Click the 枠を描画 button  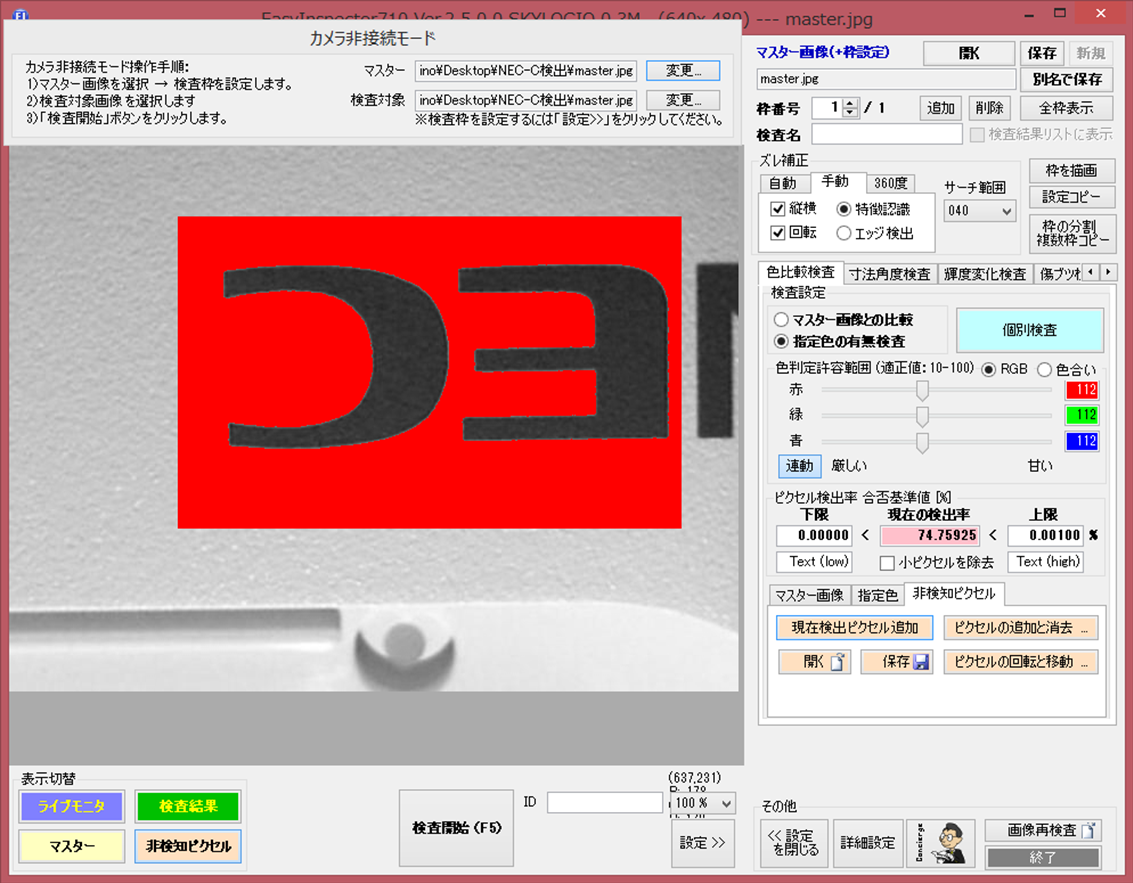[1072, 171]
